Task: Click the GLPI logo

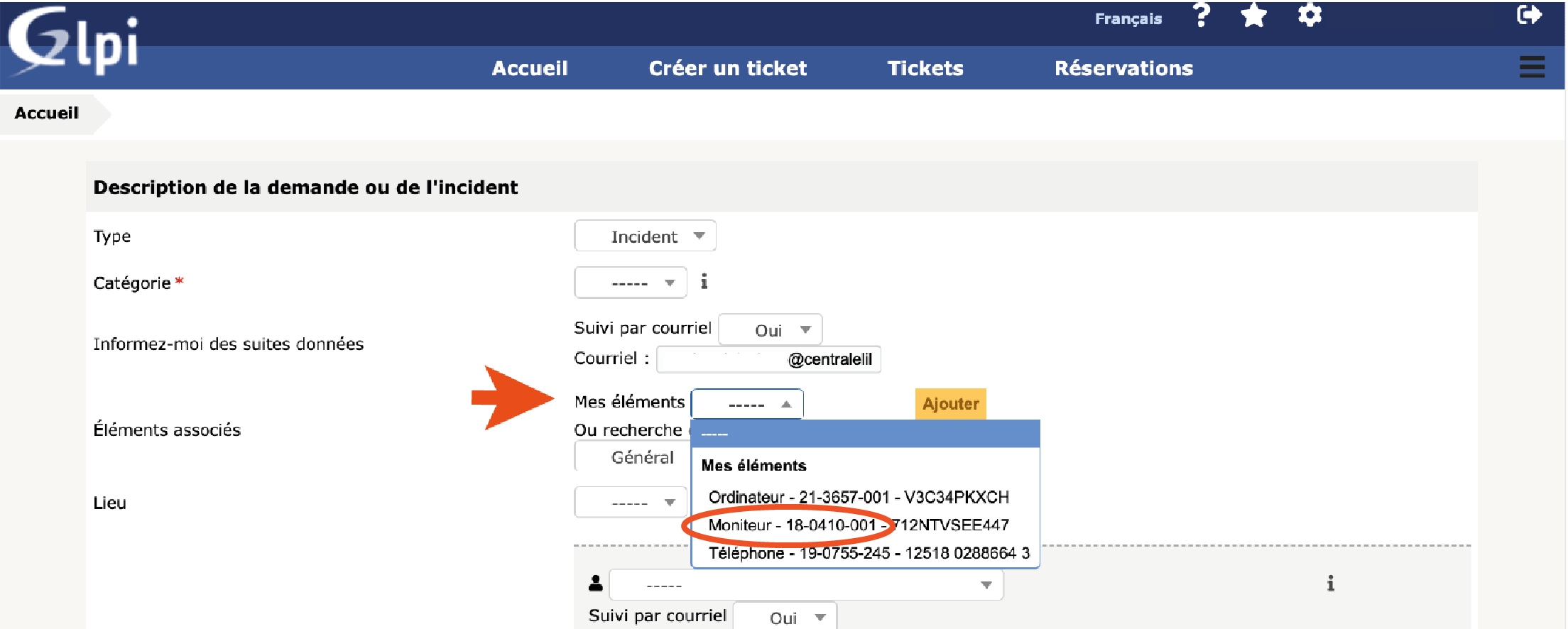Action: (x=73, y=41)
